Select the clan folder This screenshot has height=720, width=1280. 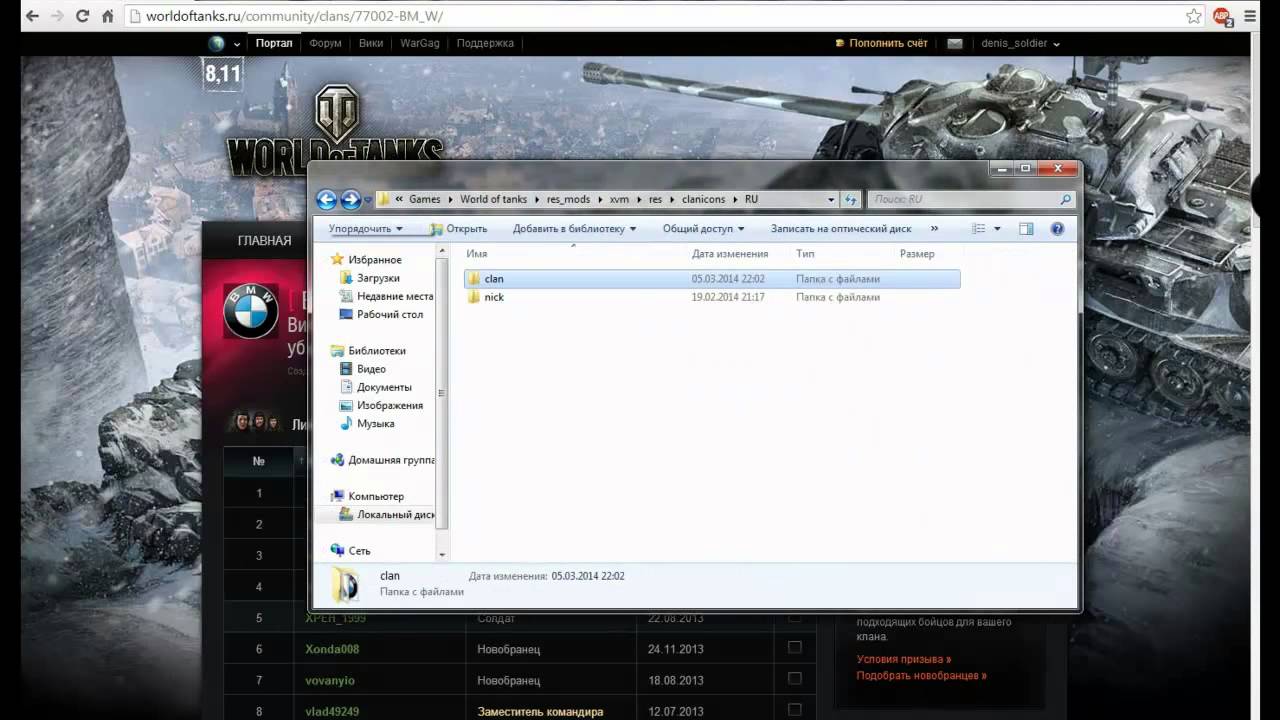(x=712, y=279)
